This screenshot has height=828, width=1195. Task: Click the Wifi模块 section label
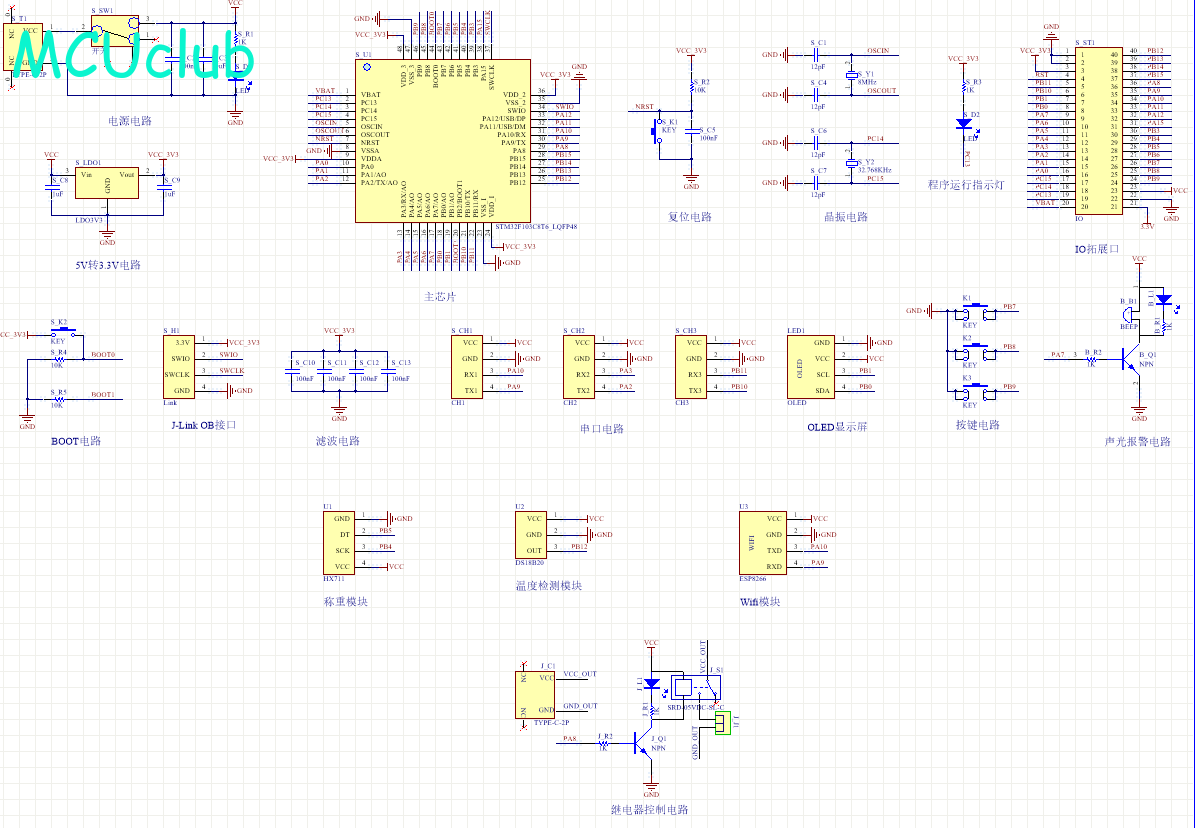click(760, 602)
